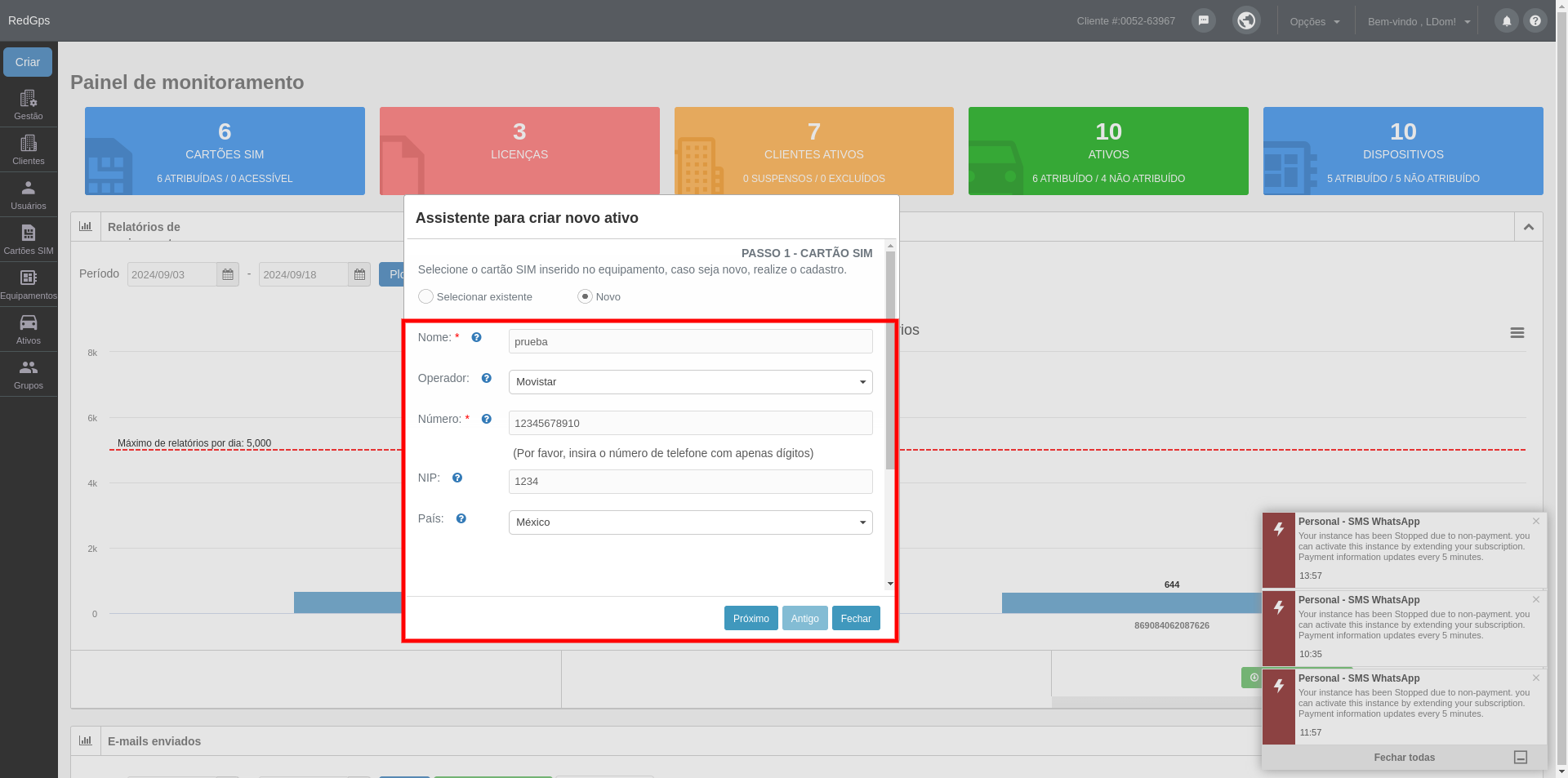
Task: Dismiss the 13:57 WhatsApp notification
Action: click(x=1536, y=521)
